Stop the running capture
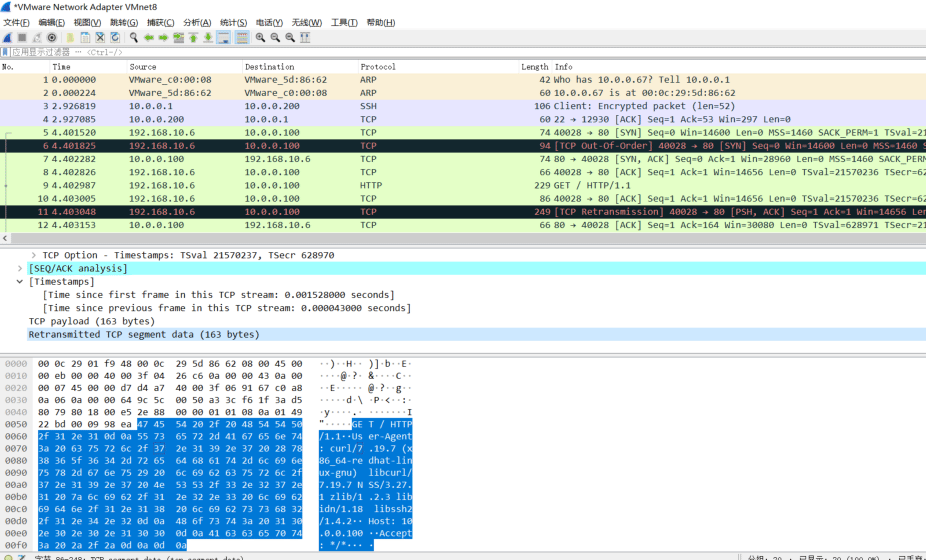The height and width of the screenshot is (560, 926). (x=22, y=38)
